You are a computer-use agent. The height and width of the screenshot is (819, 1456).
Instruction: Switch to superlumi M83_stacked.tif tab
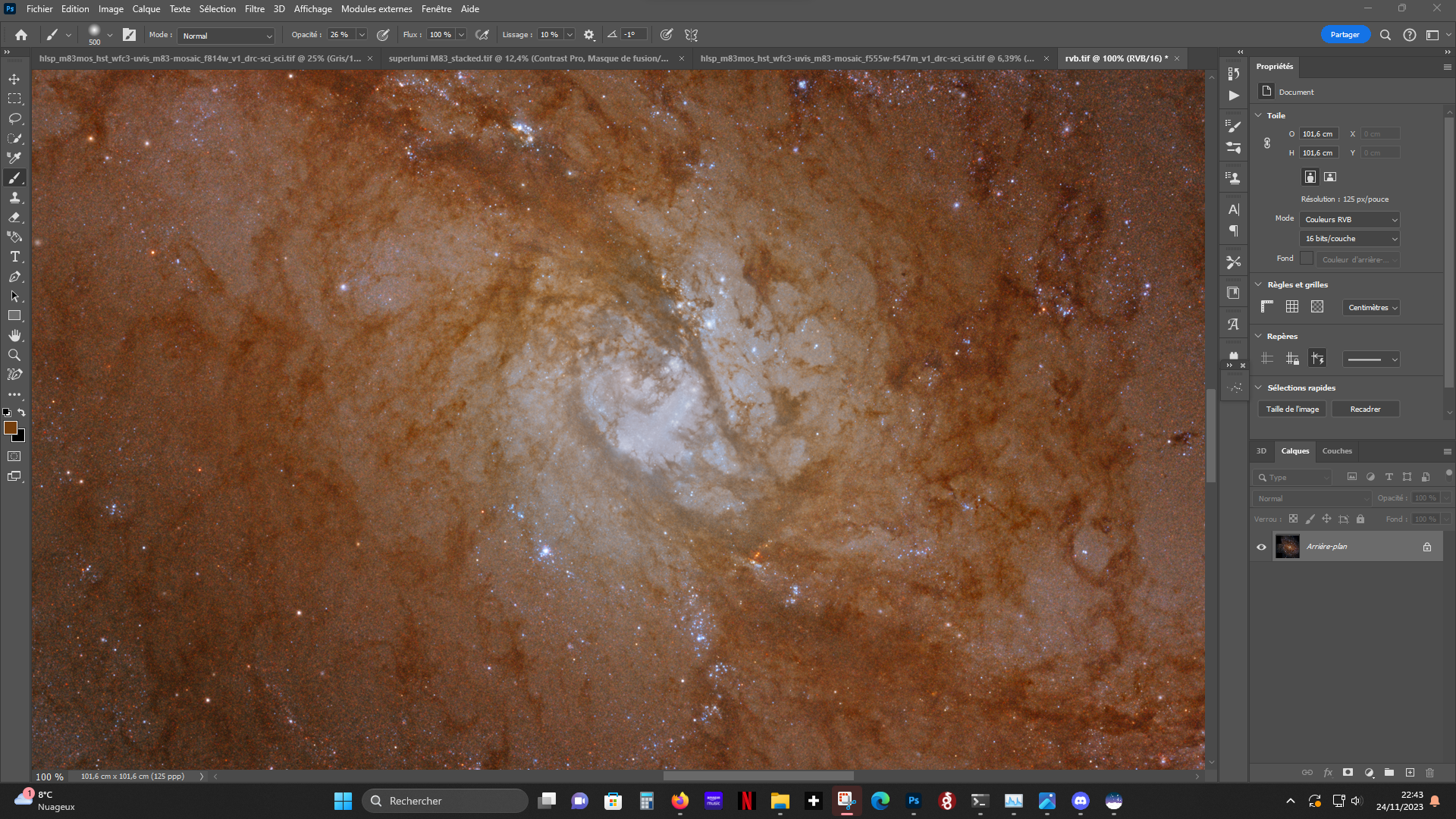pyautogui.click(x=529, y=58)
